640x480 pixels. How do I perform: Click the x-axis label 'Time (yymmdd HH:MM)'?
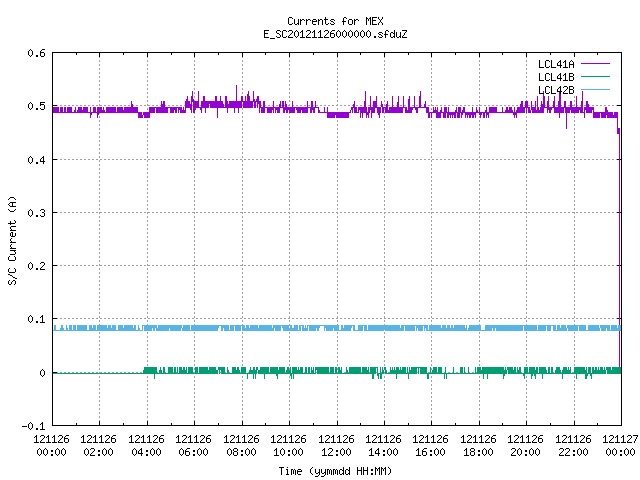click(x=335, y=471)
